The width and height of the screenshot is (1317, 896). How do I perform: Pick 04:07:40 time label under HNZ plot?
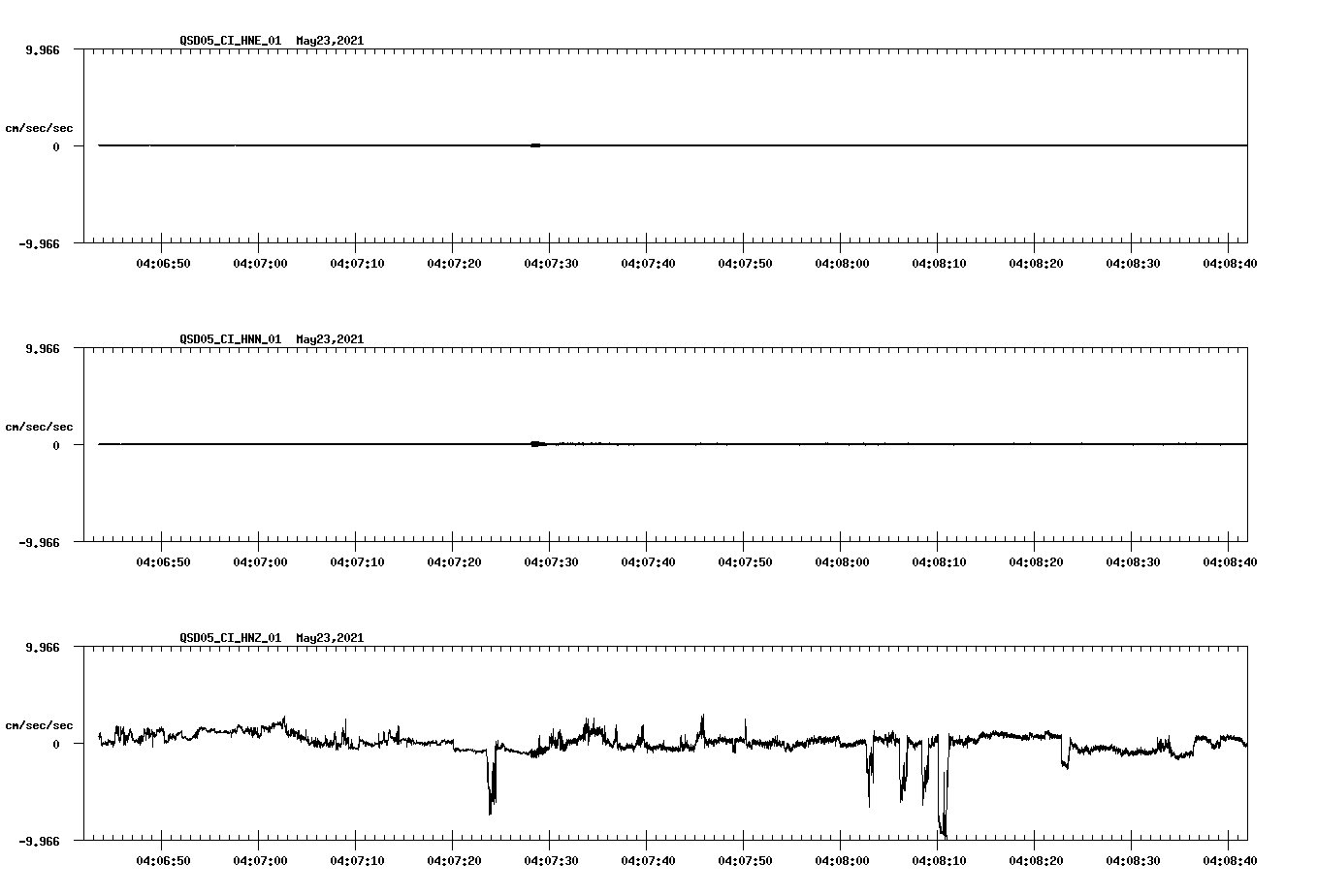pos(648,861)
